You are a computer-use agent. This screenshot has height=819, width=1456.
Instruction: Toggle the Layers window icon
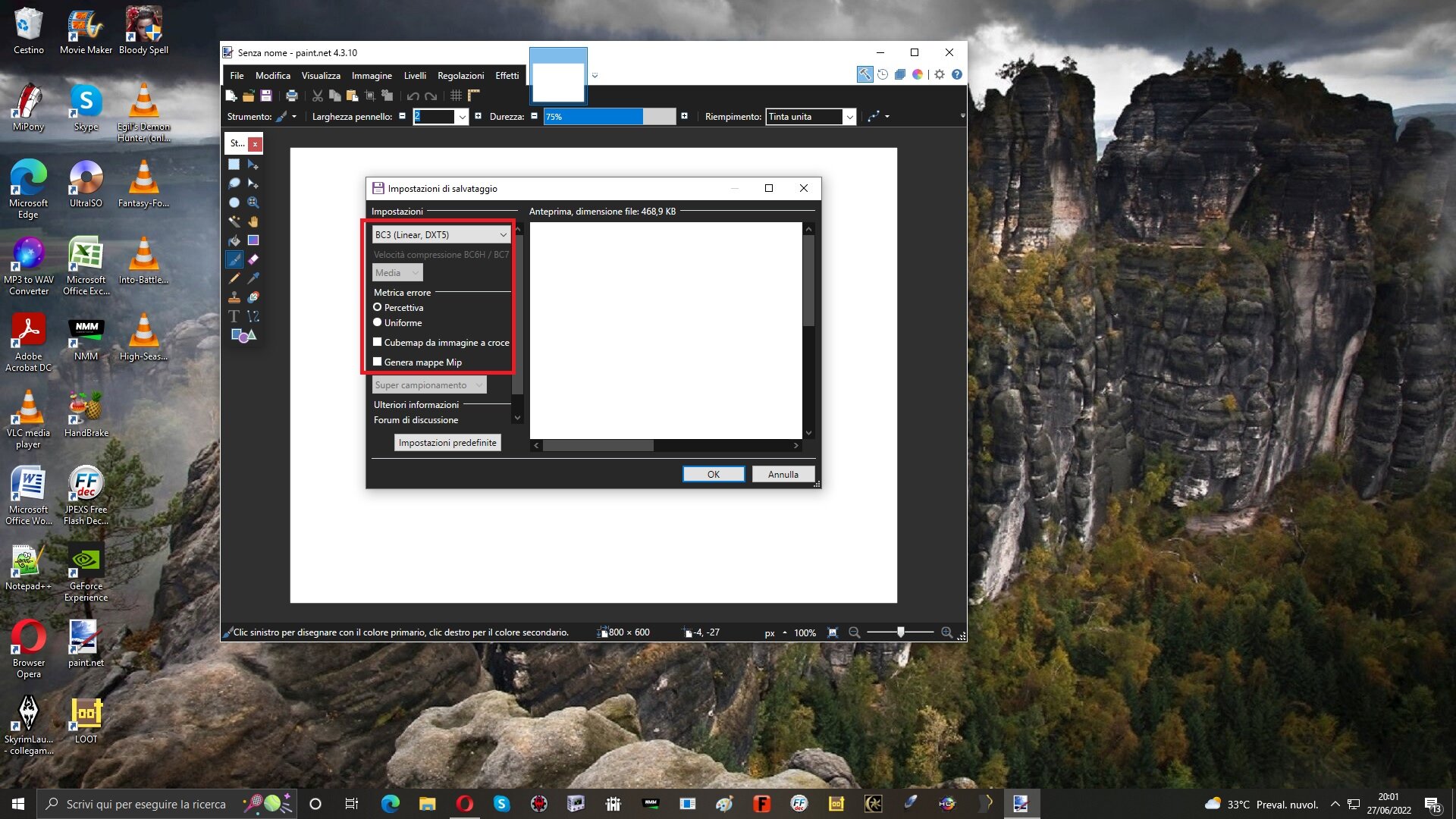(x=900, y=74)
